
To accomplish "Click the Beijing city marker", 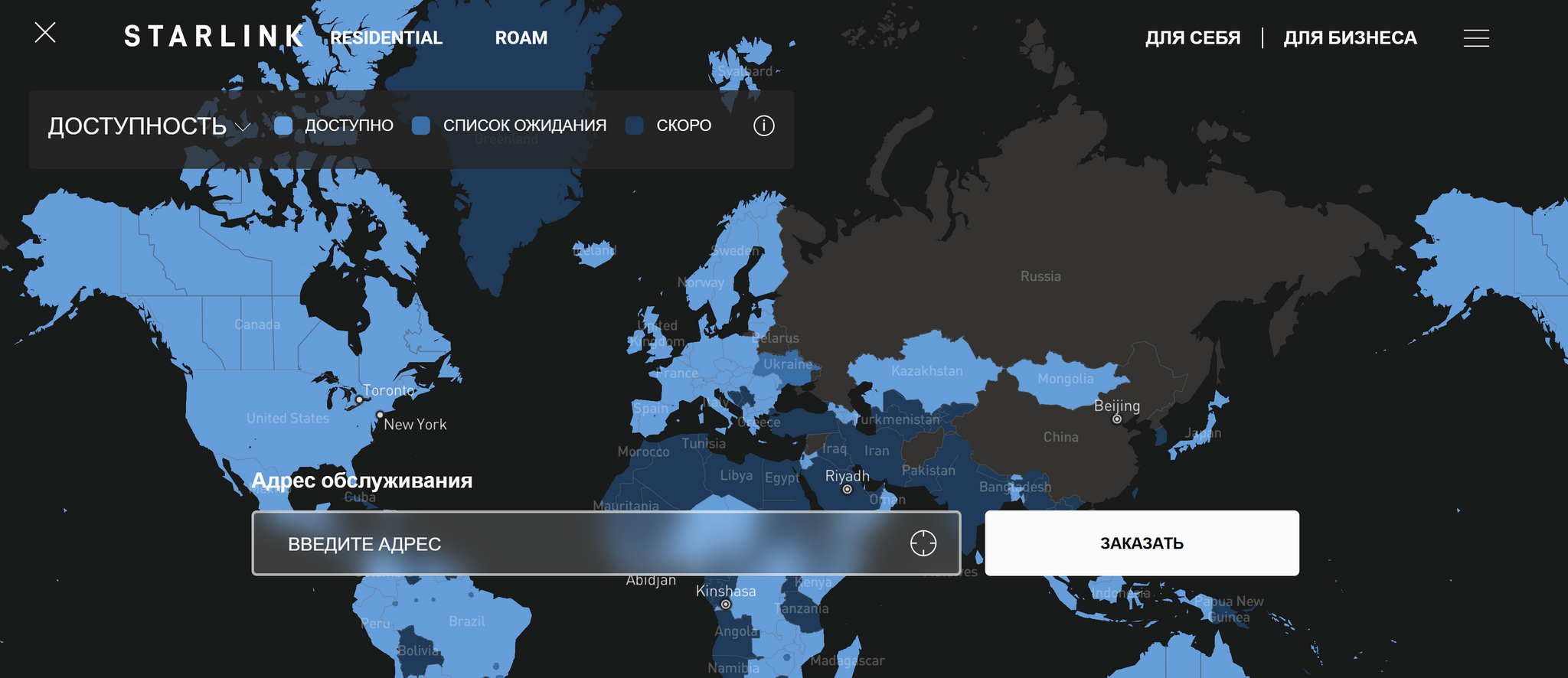I will click(x=1116, y=419).
